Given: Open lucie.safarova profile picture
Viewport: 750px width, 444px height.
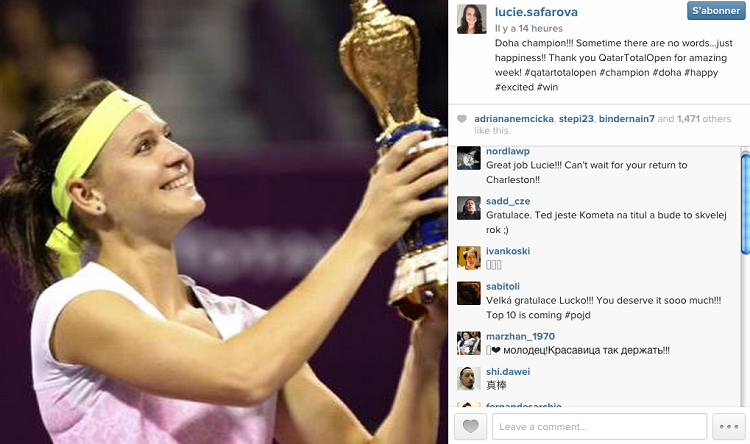Looking at the screenshot, I should 472,19.
